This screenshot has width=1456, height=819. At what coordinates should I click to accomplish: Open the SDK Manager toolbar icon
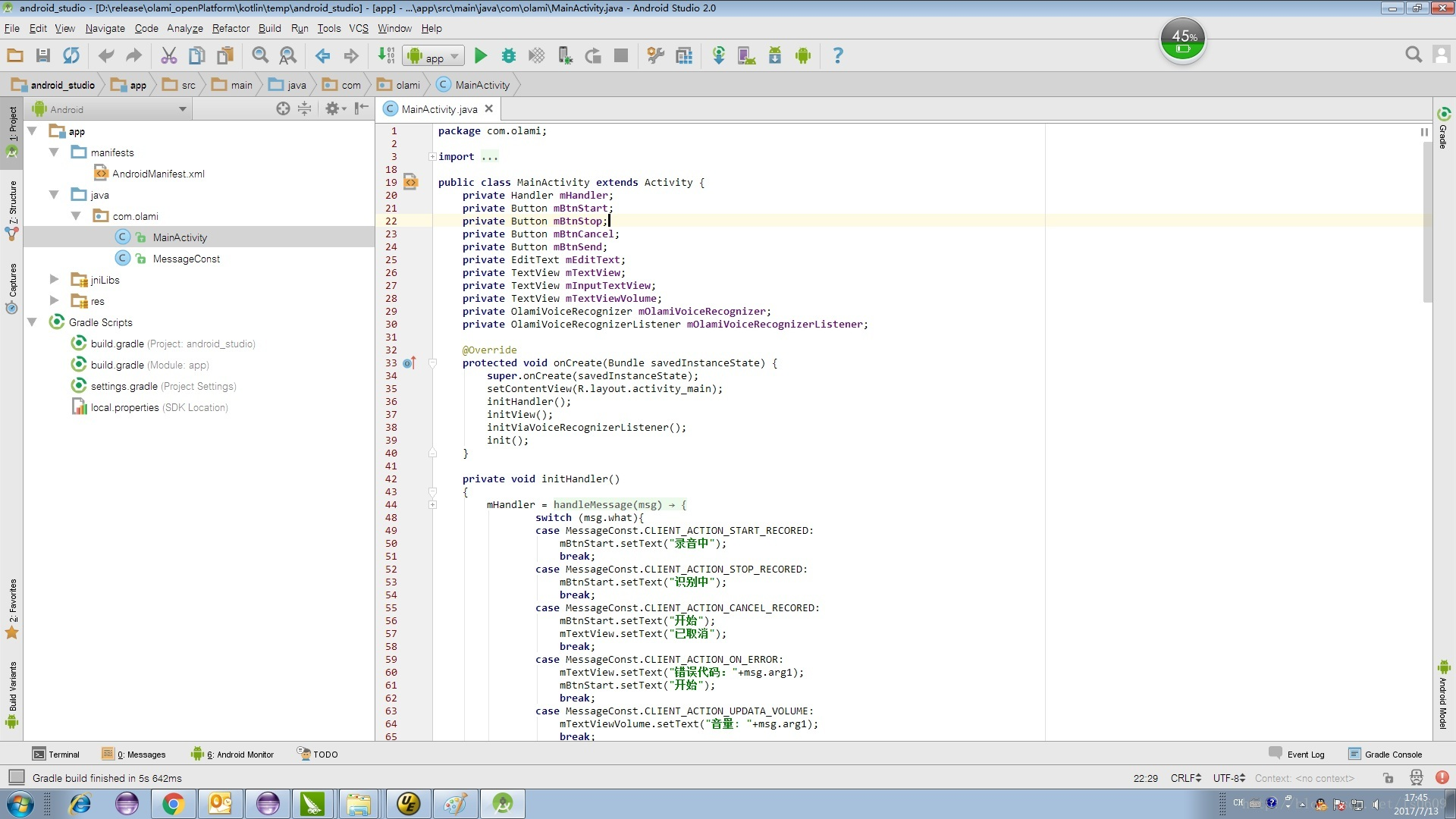coord(774,55)
